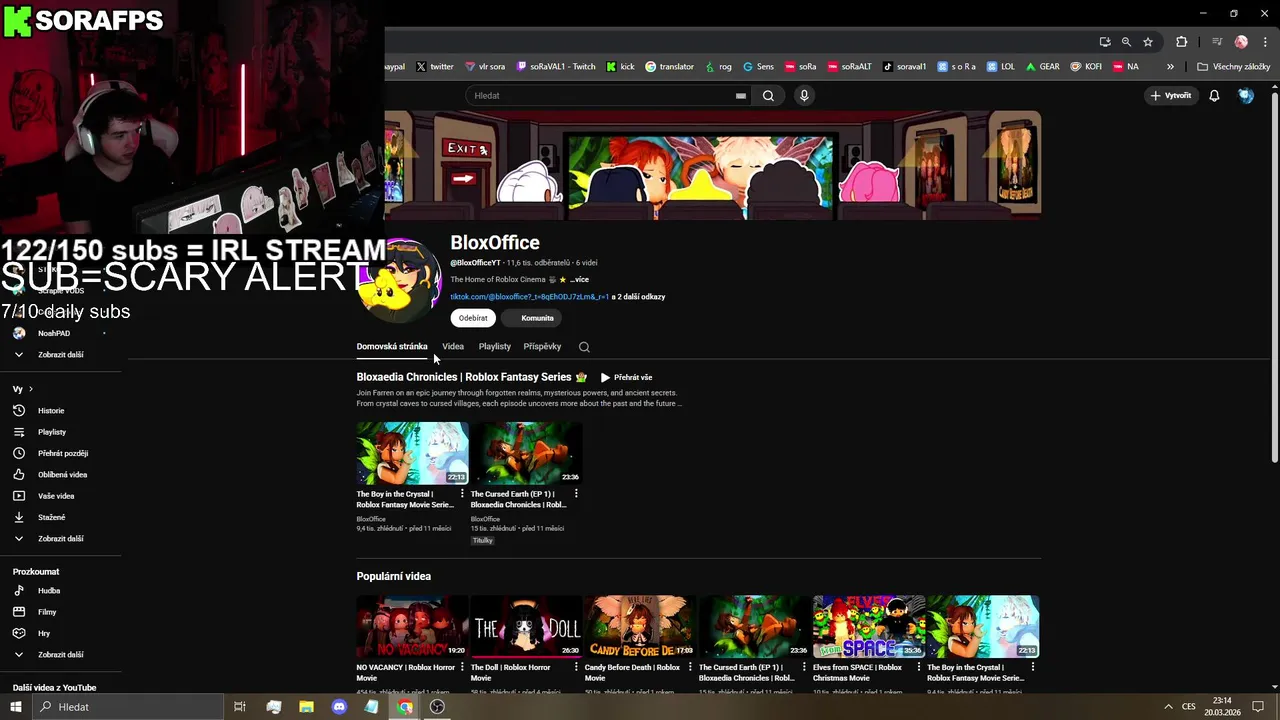Screen dimensions: 1280x720
Task: Open Chrome zoom magnifier icon
Action: [1126, 42]
